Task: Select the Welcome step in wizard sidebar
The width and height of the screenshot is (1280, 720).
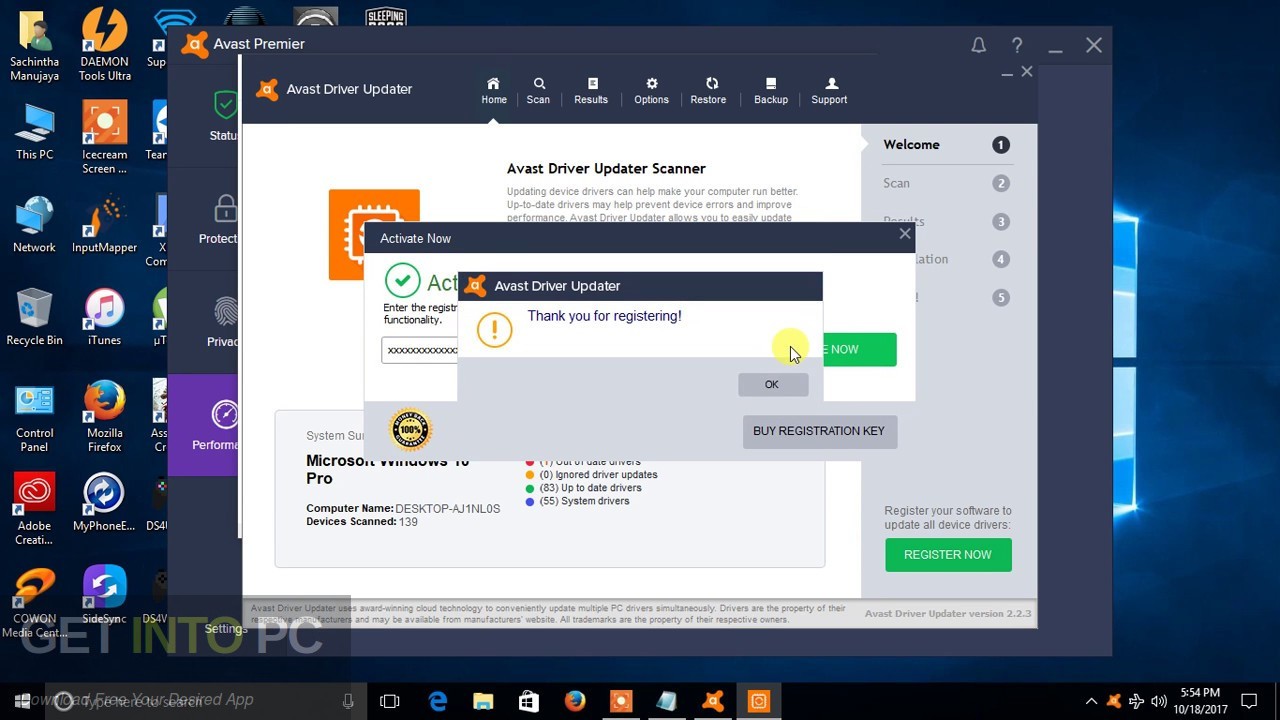Action: point(946,145)
